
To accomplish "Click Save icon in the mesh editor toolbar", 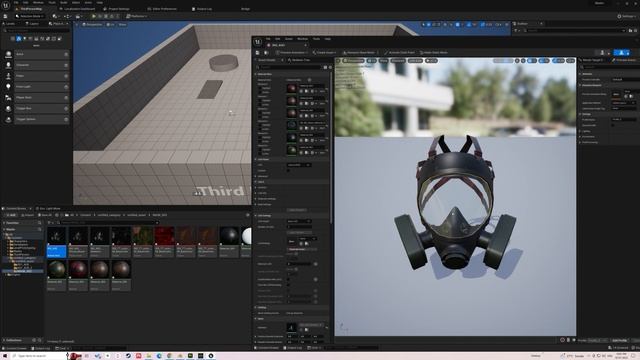I will 258,53.
